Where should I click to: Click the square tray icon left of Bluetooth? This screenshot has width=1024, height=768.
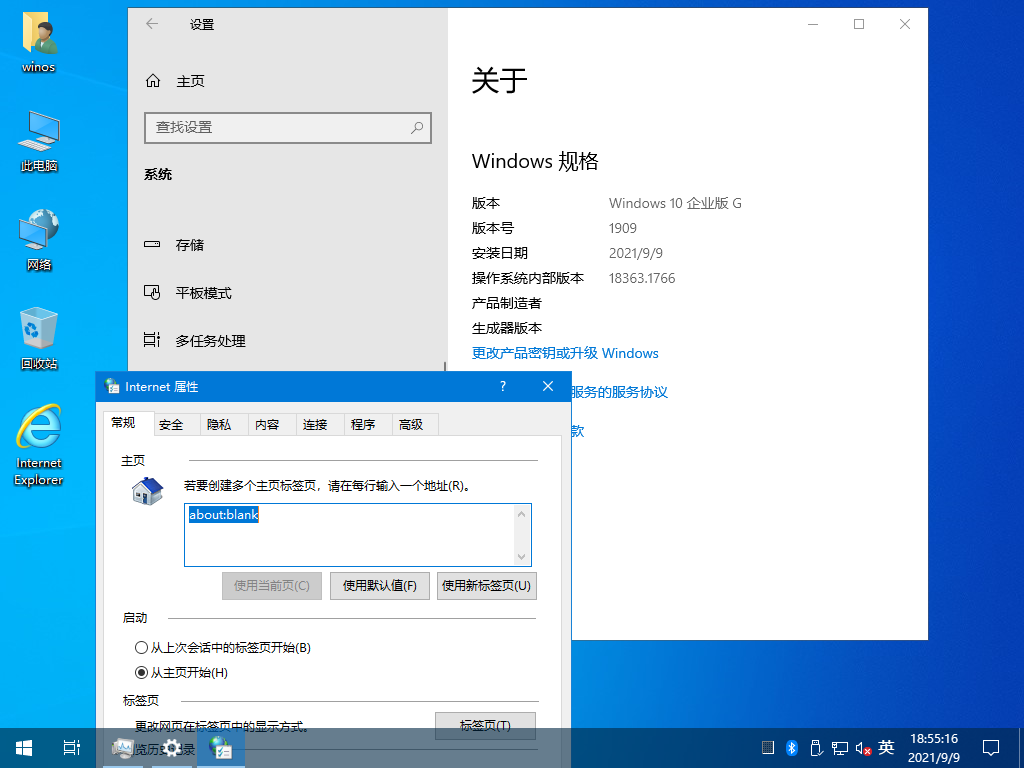click(x=768, y=748)
